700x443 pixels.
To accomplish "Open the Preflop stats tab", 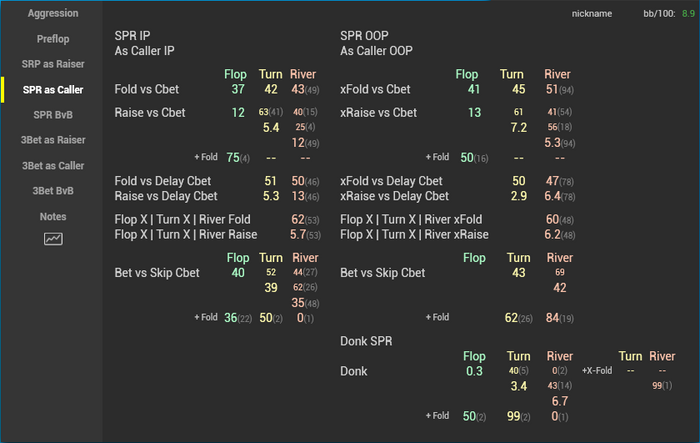I will point(53,39).
